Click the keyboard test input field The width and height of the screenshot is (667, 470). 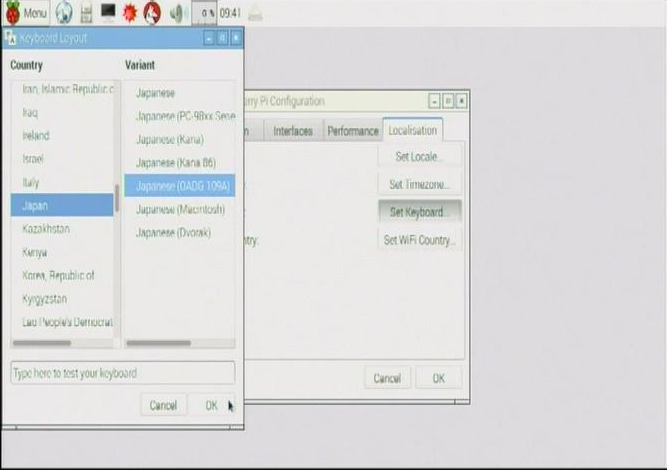coord(123,373)
